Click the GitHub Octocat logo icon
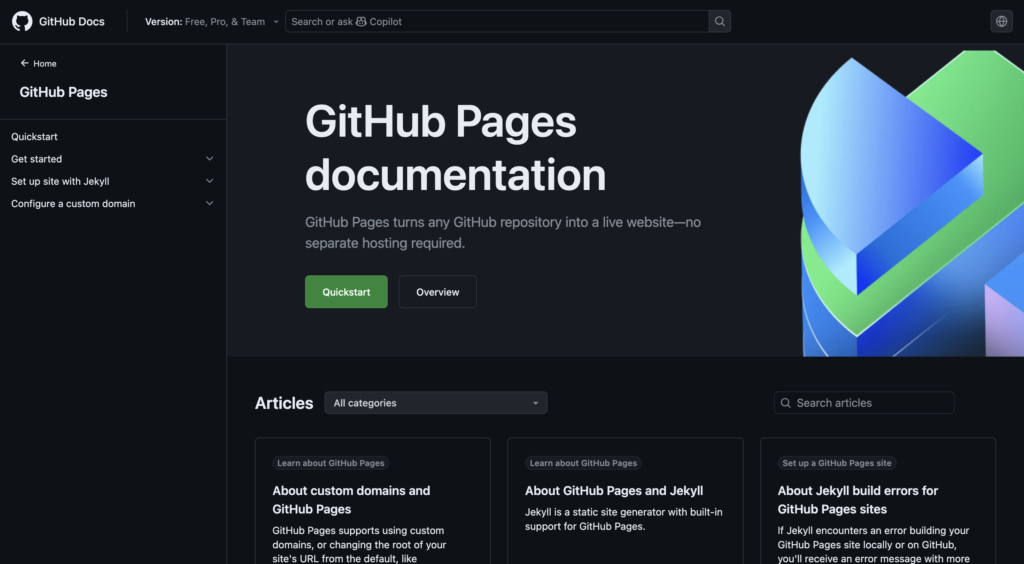Image resolution: width=1024 pixels, height=564 pixels. coord(22,22)
